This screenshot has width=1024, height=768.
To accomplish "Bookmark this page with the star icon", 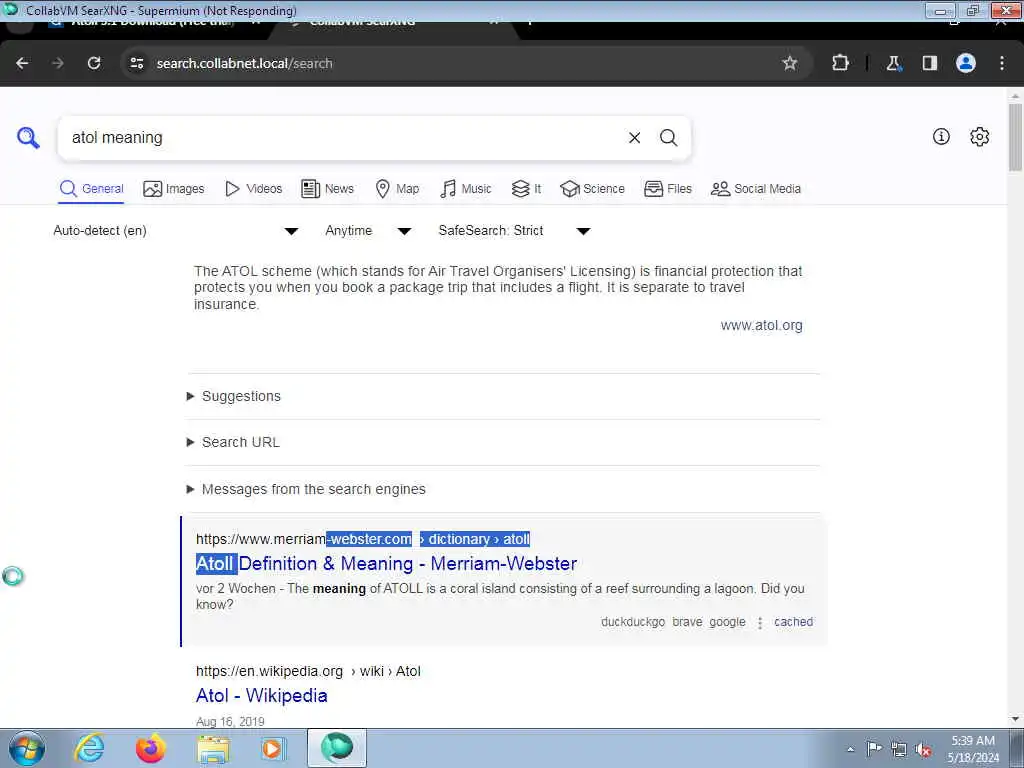I will pos(790,63).
